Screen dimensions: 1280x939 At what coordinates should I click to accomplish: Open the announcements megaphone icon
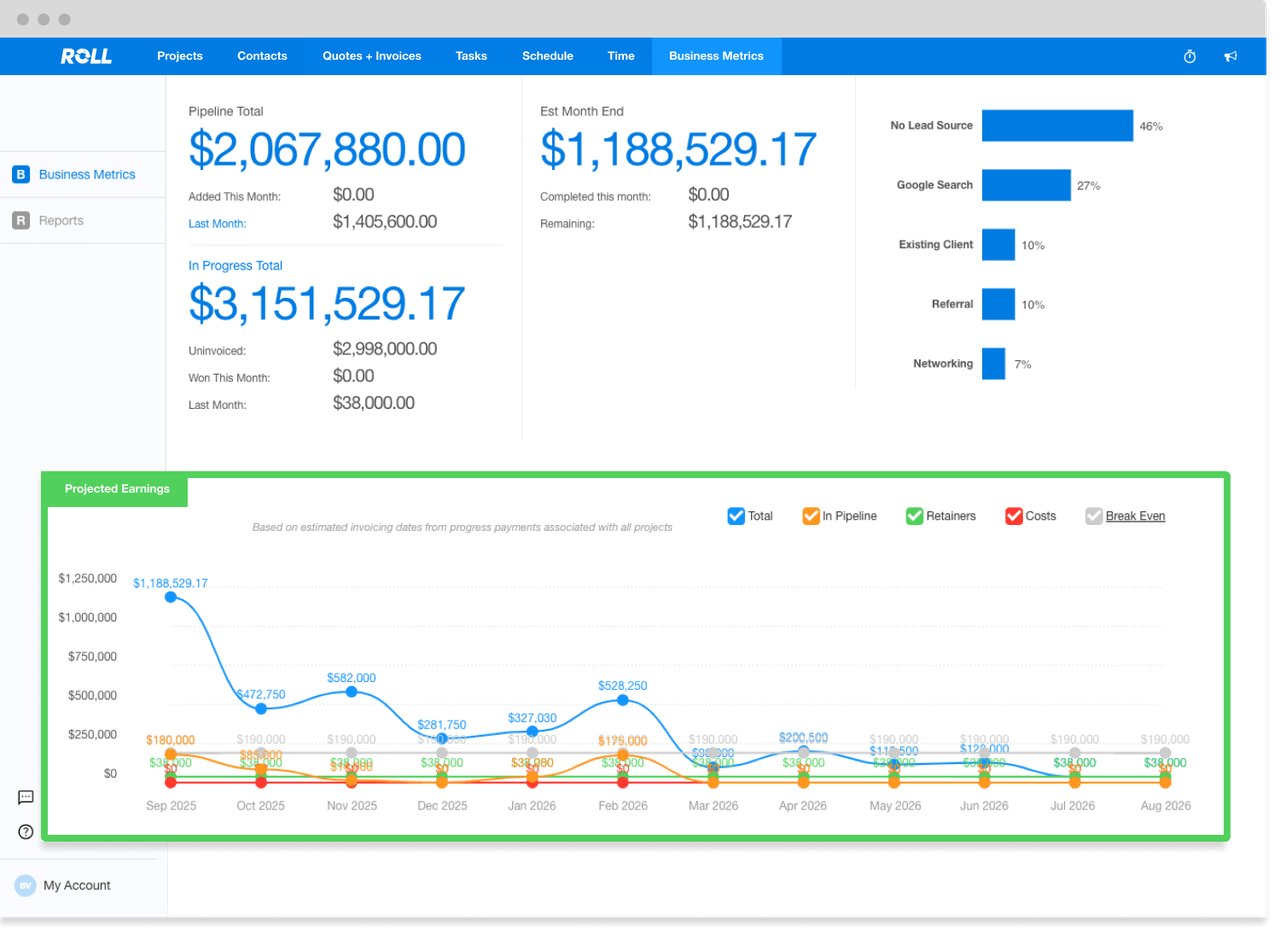point(1231,57)
